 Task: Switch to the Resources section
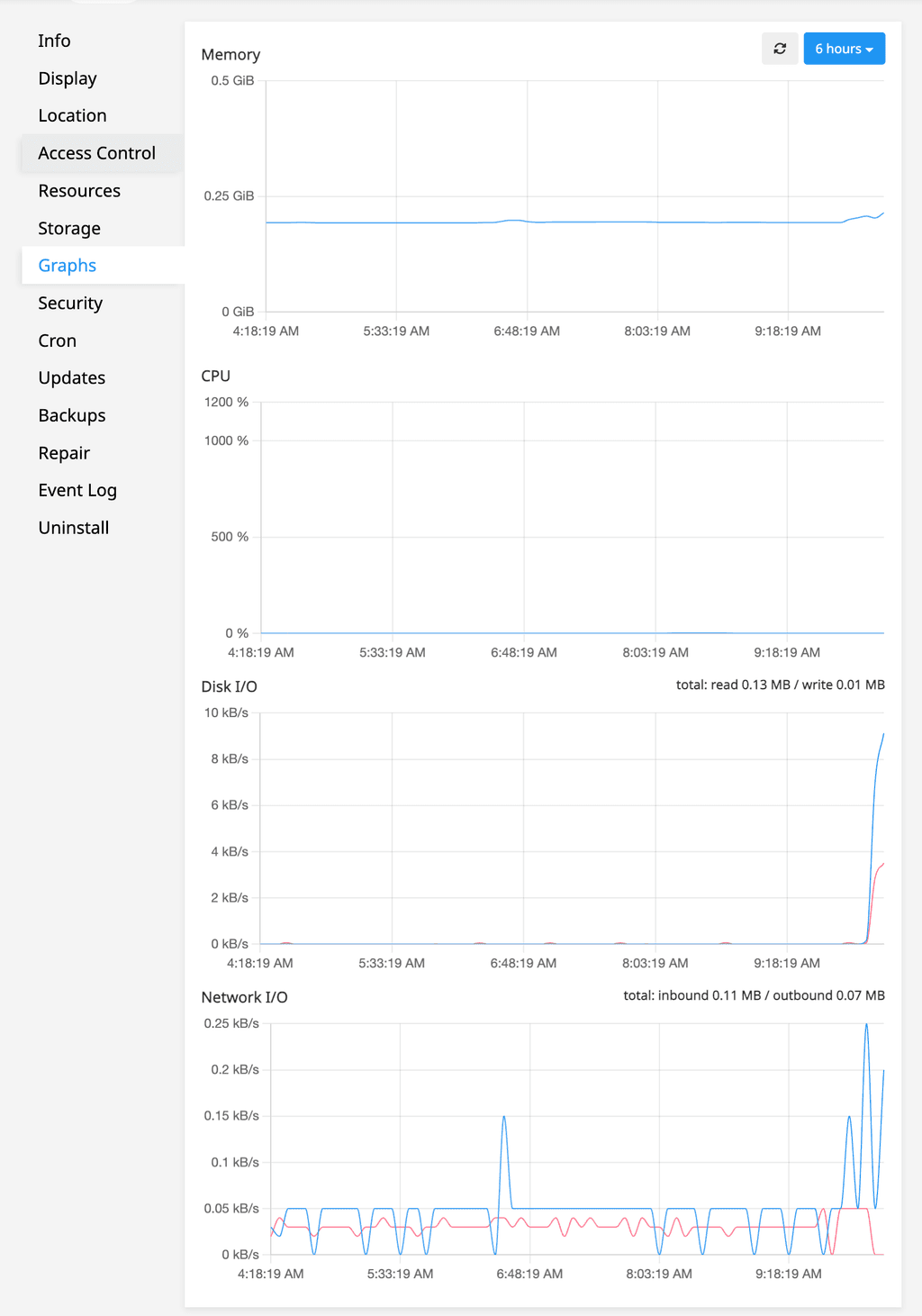click(x=79, y=191)
